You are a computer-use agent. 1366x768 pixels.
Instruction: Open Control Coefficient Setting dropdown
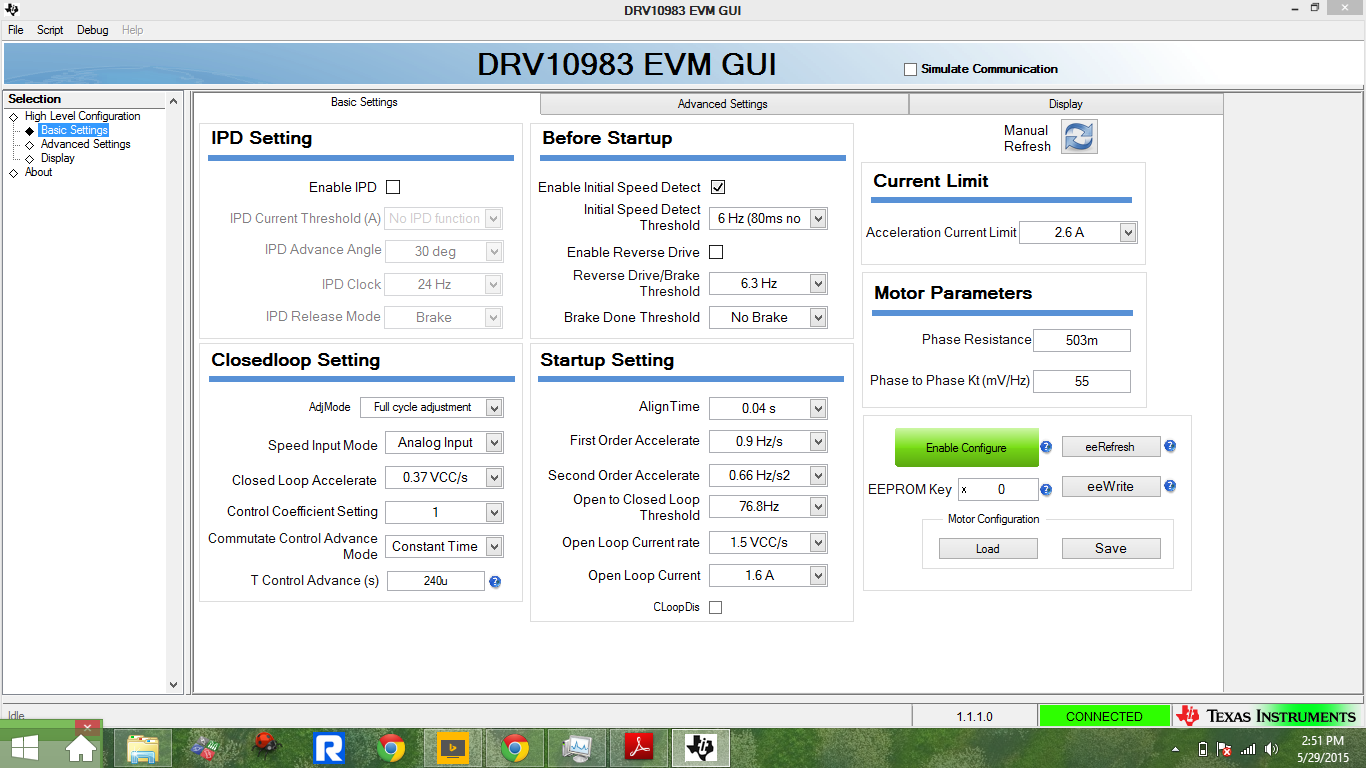(x=494, y=512)
